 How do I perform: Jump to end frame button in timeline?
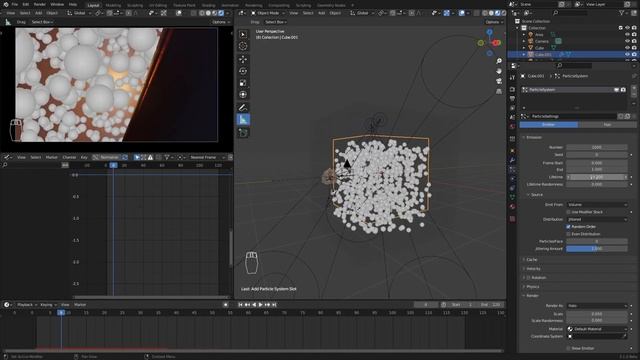coord(274,305)
